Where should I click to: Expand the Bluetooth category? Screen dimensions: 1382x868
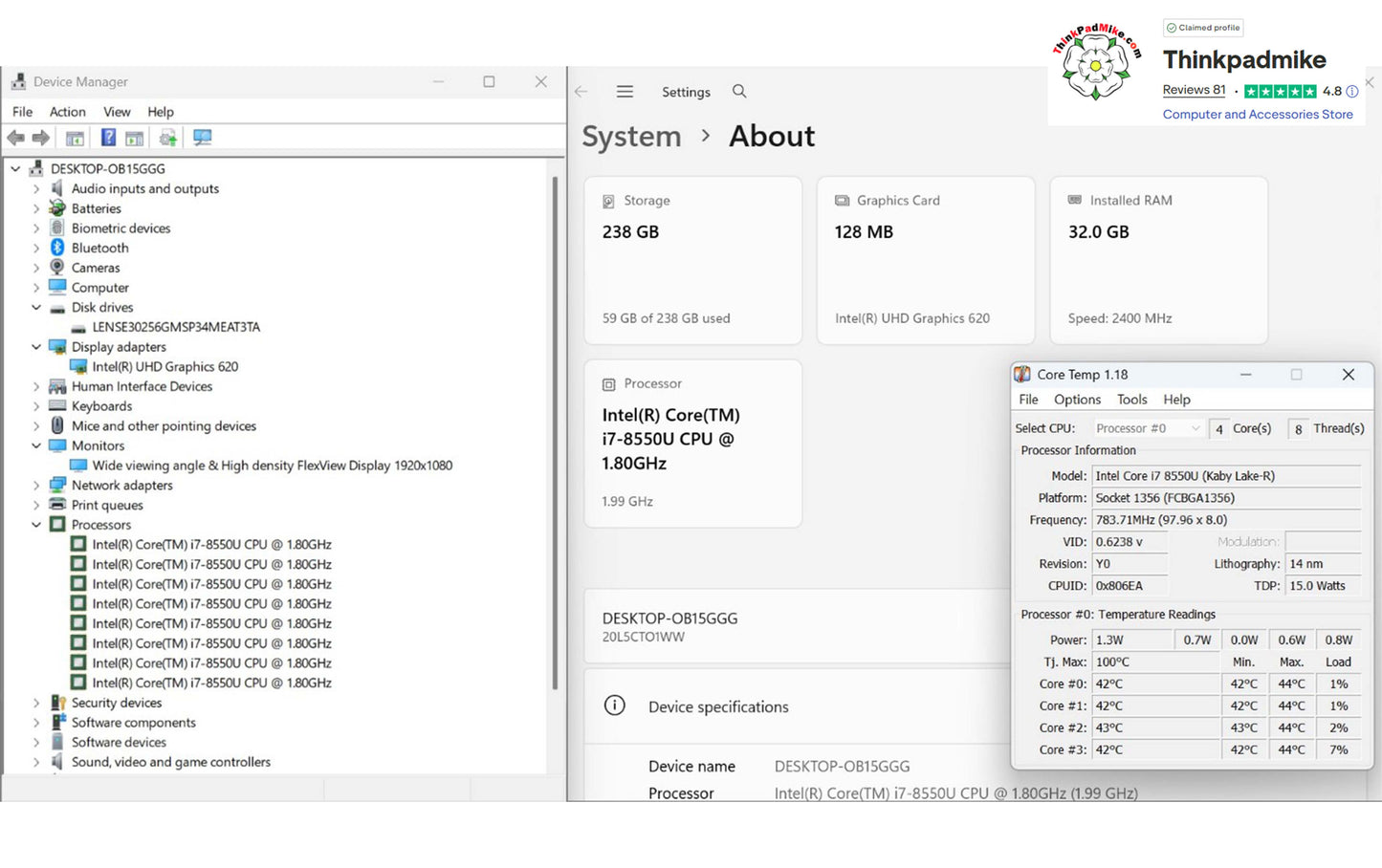pos(36,248)
